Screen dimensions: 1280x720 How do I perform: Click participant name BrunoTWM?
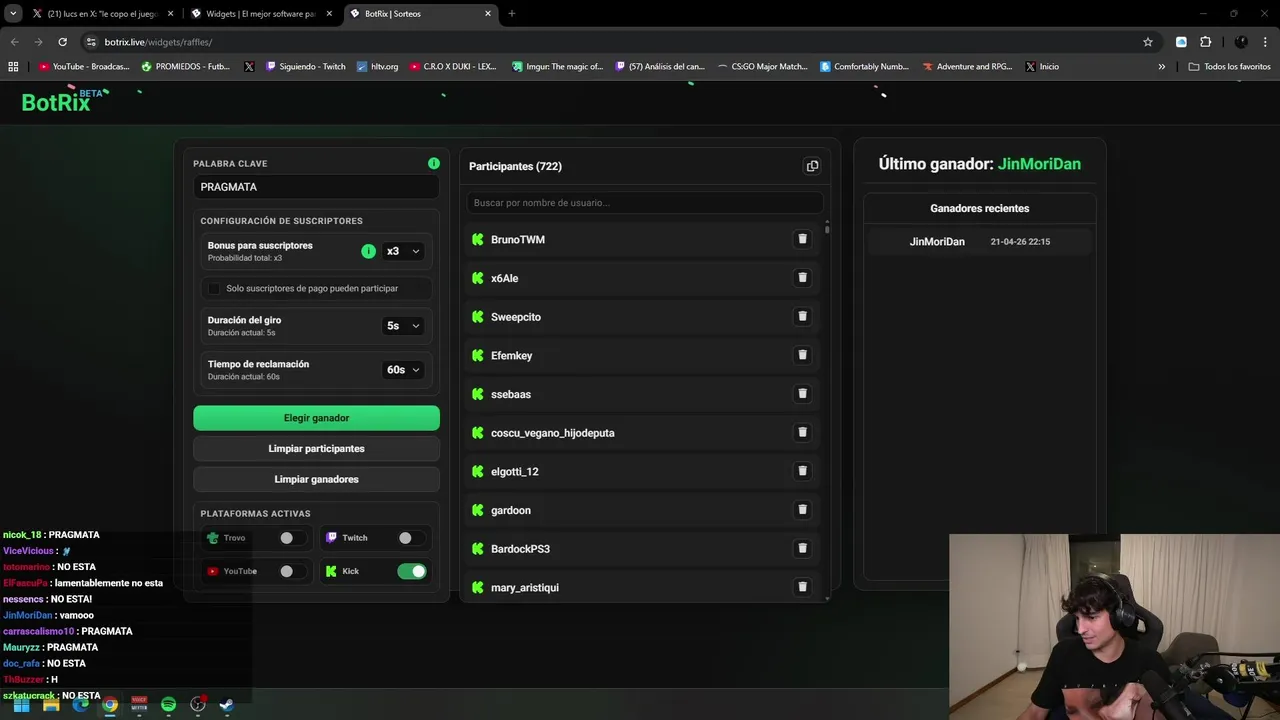pyautogui.click(x=518, y=240)
